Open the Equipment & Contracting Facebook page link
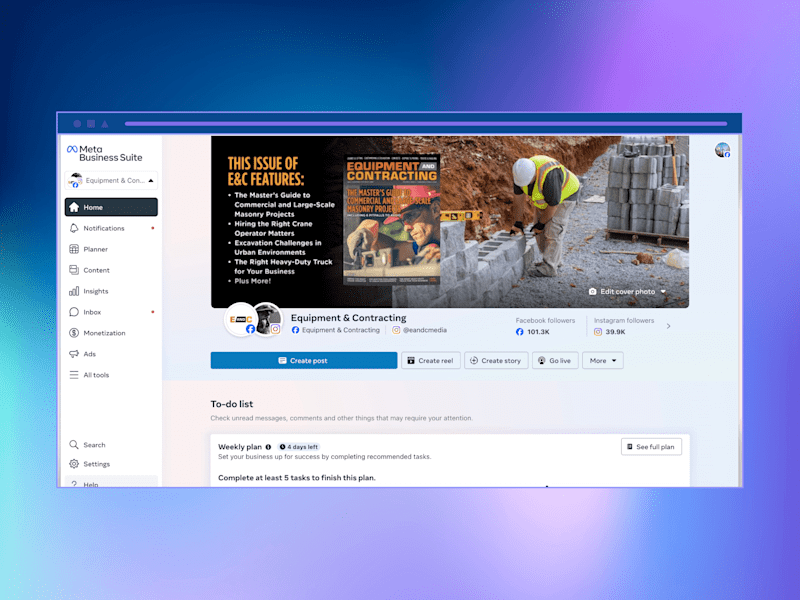This screenshot has height=600, width=800. 336,330
